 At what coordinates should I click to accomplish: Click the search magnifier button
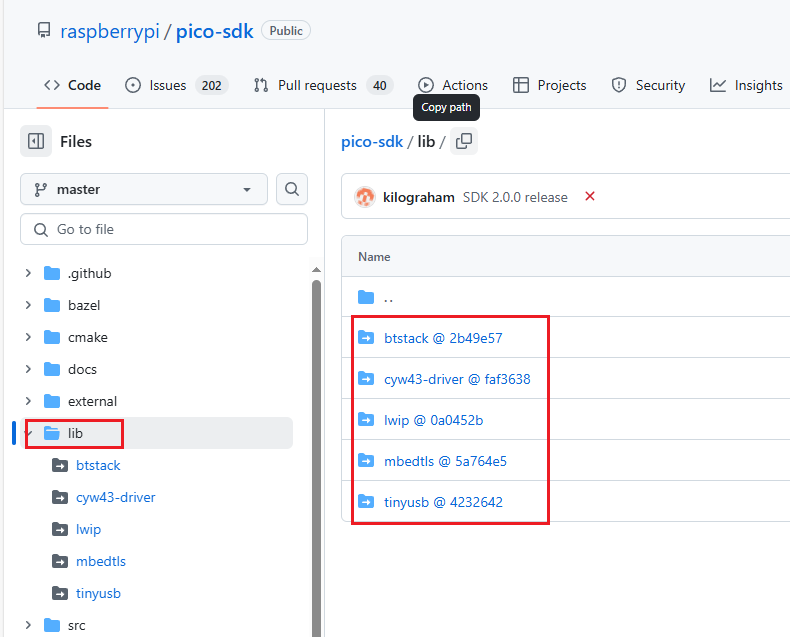point(292,189)
